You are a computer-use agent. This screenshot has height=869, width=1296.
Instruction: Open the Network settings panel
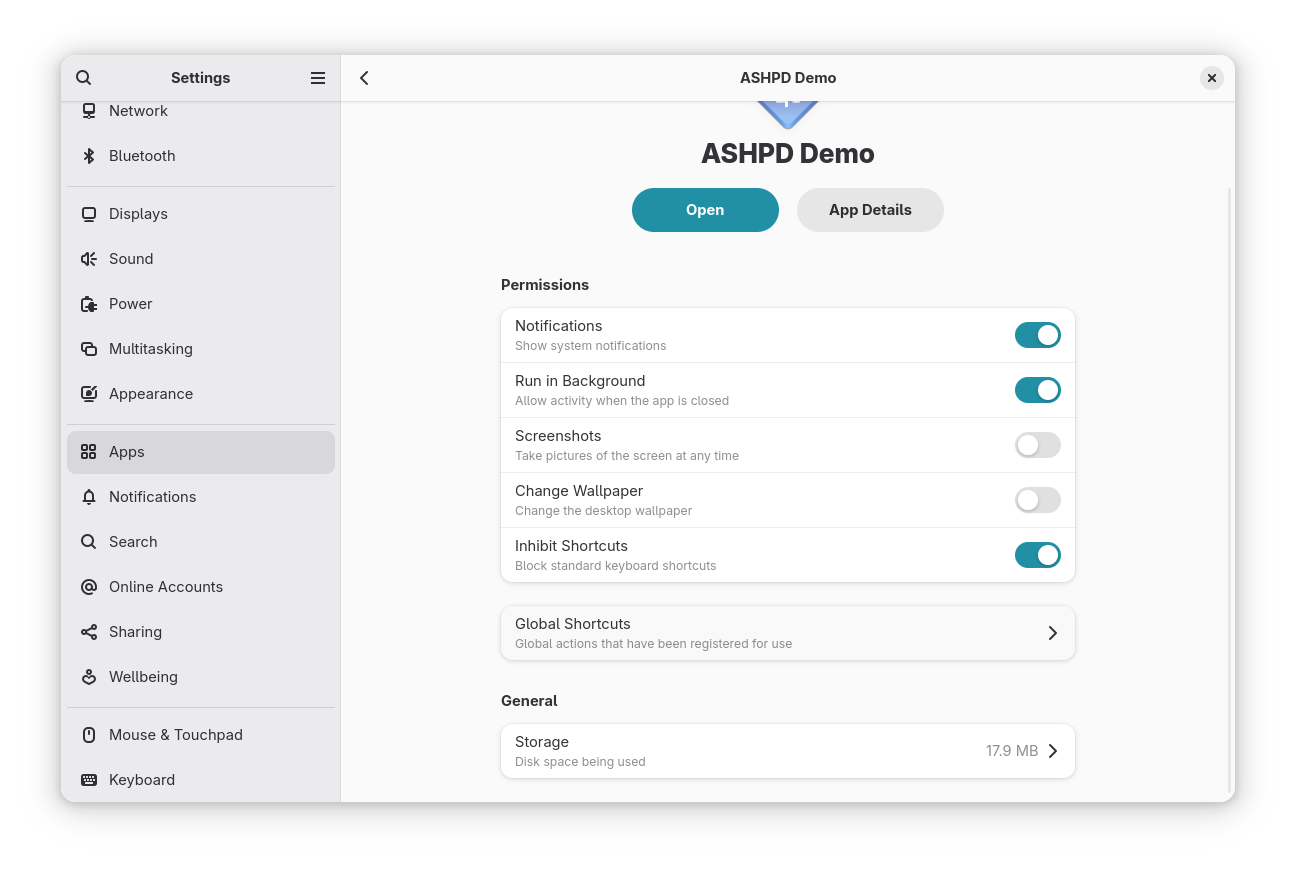(201, 111)
